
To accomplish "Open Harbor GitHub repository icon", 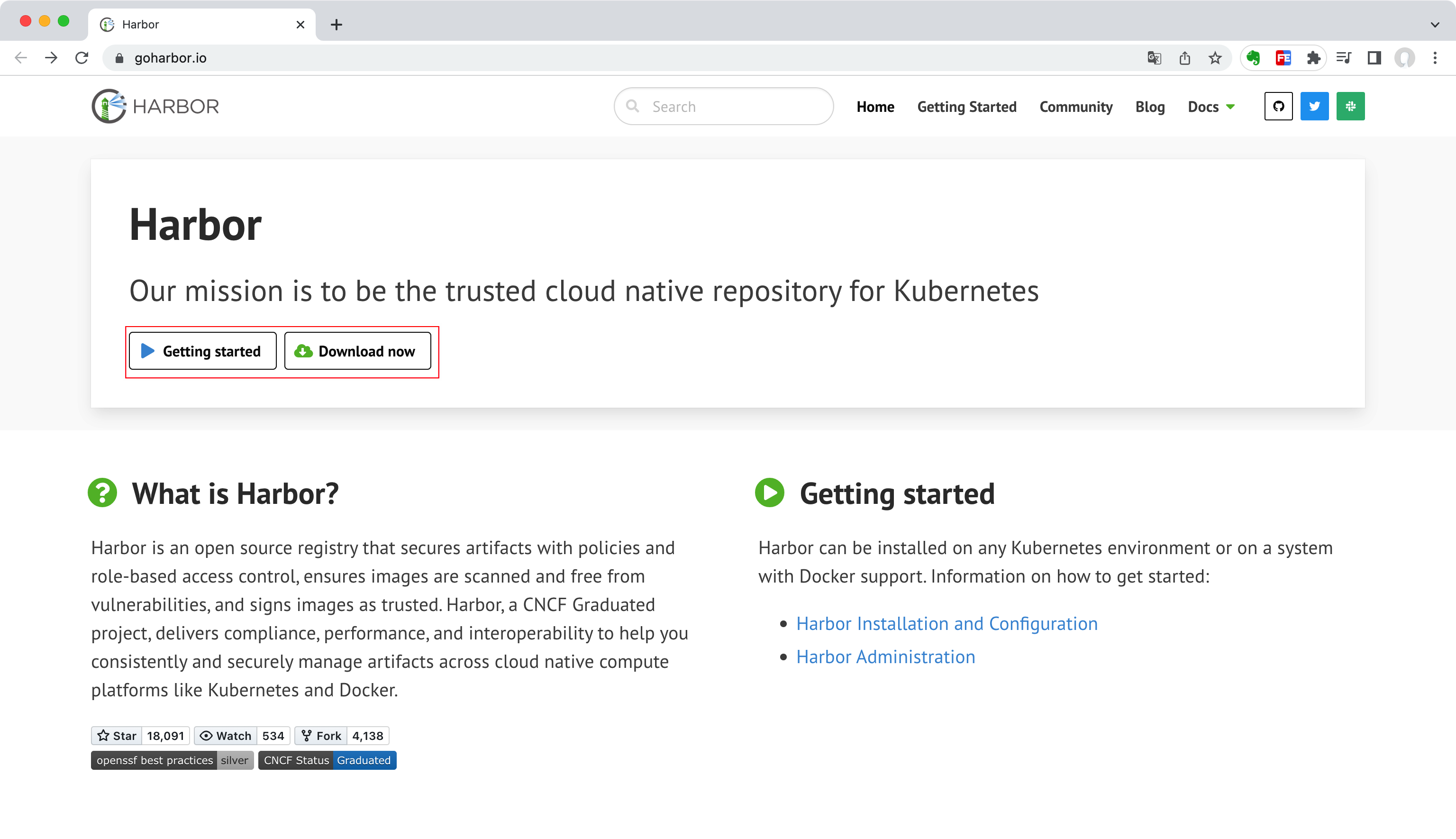I will pos(1278,106).
